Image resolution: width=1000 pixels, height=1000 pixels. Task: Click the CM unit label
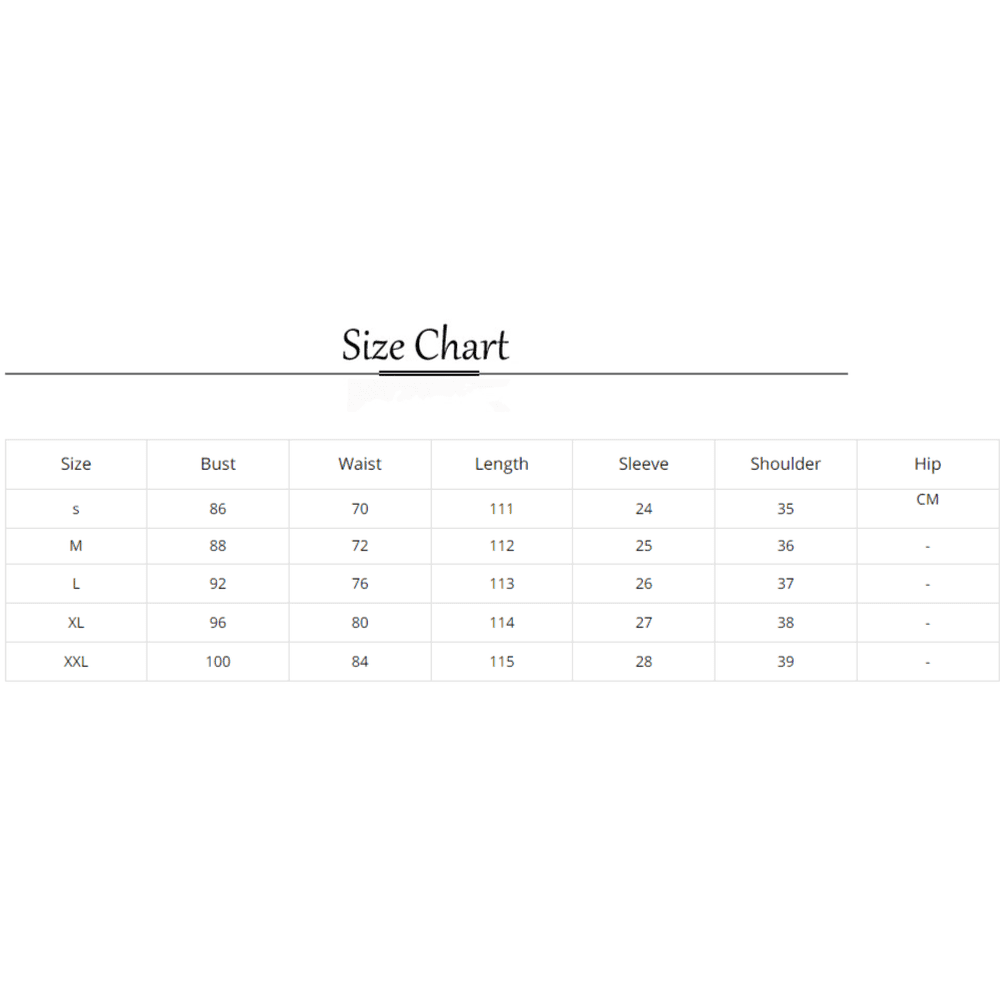927,499
